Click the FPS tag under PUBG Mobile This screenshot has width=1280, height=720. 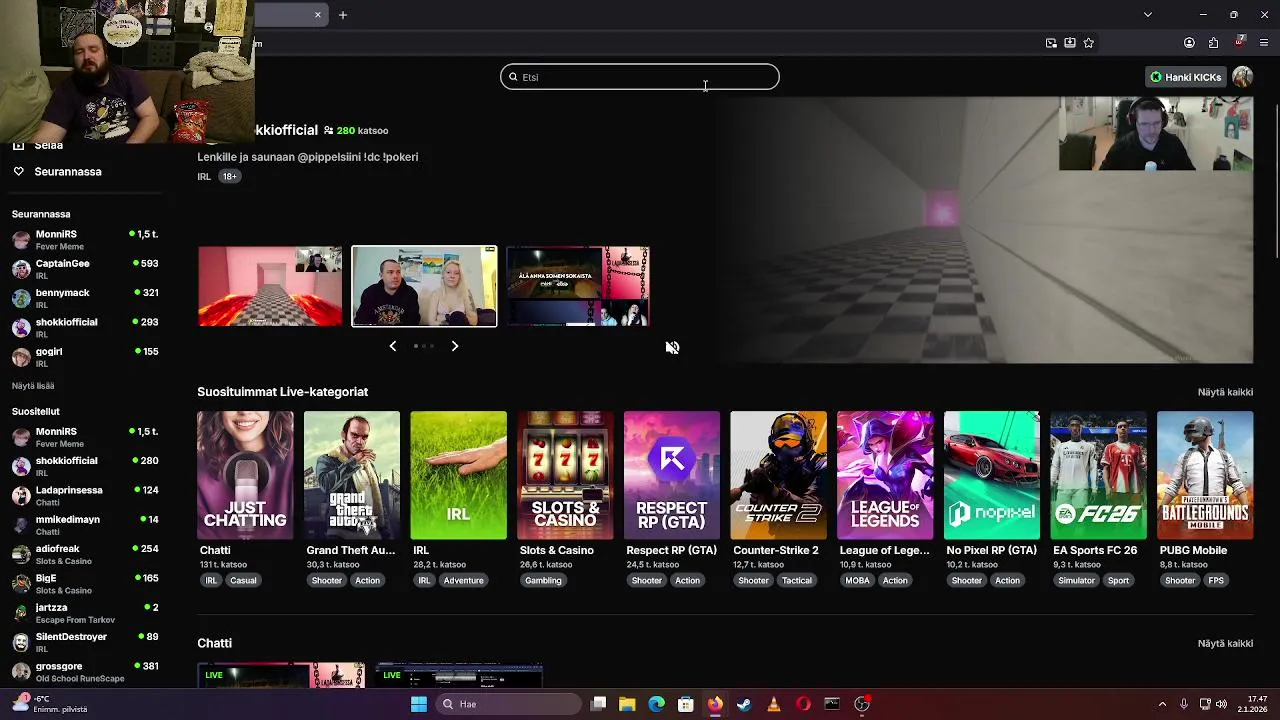[x=1216, y=580]
